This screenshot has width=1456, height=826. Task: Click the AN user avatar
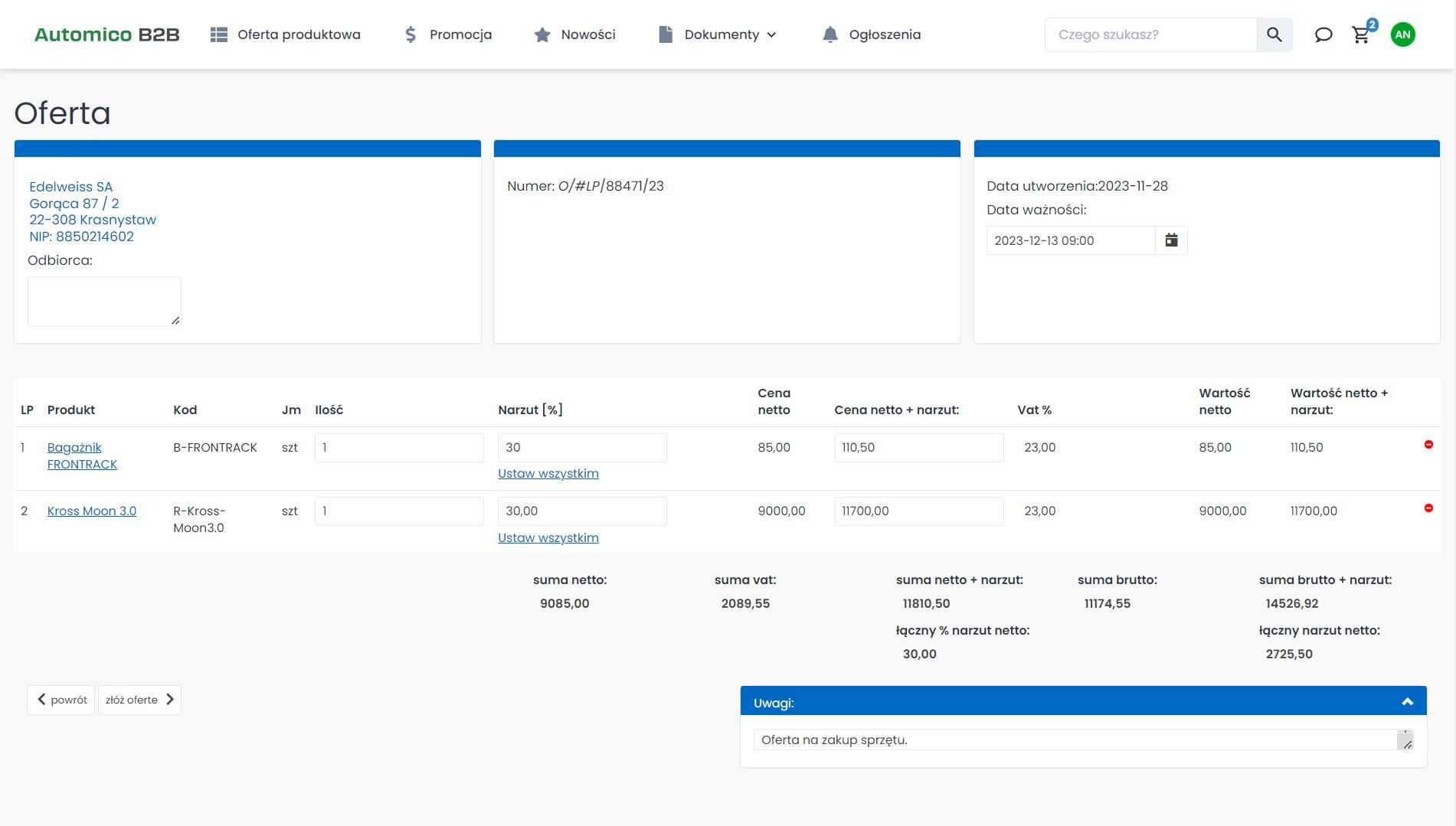tap(1402, 34)
